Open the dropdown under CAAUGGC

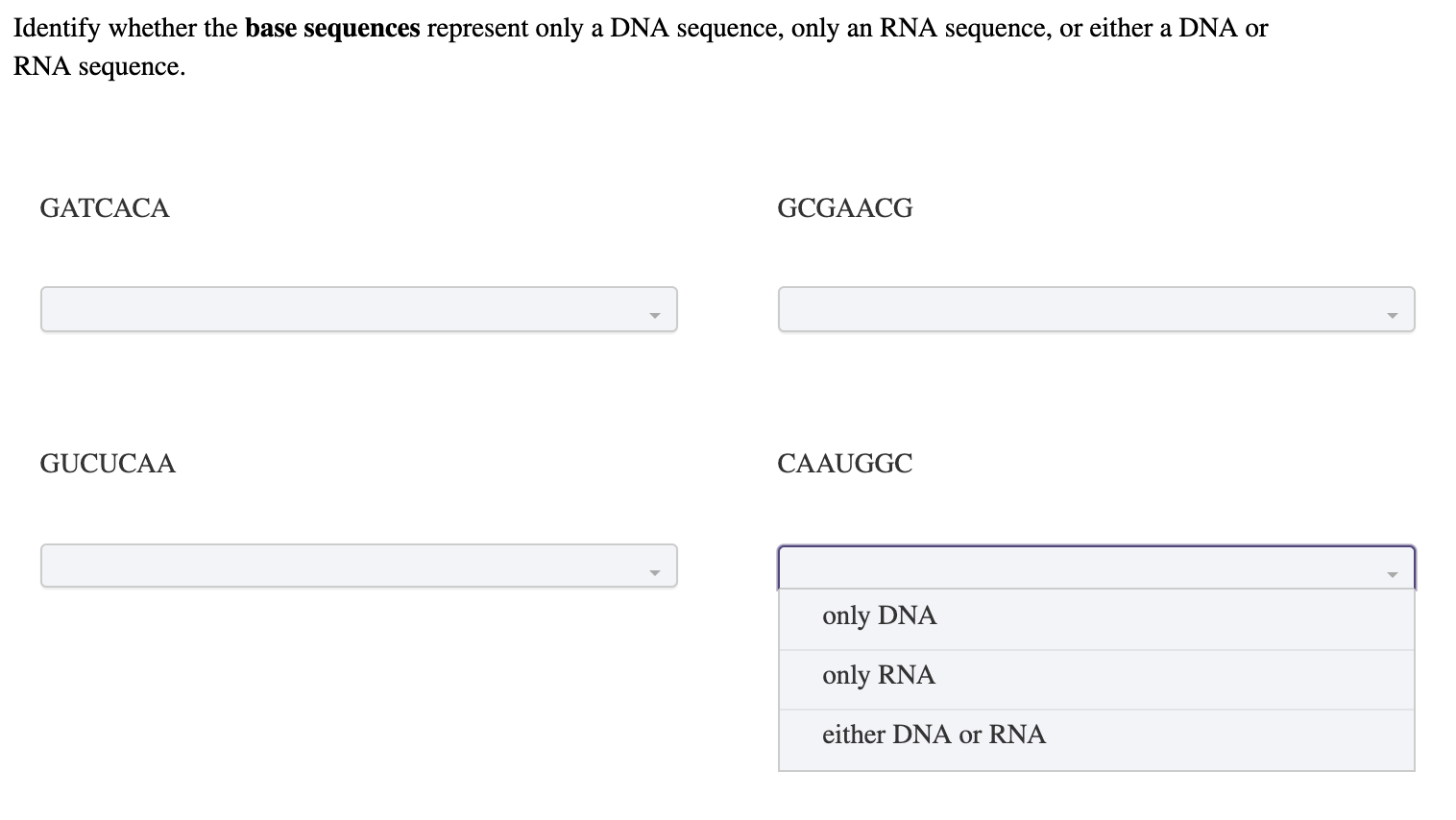[x=1095, y=567]
